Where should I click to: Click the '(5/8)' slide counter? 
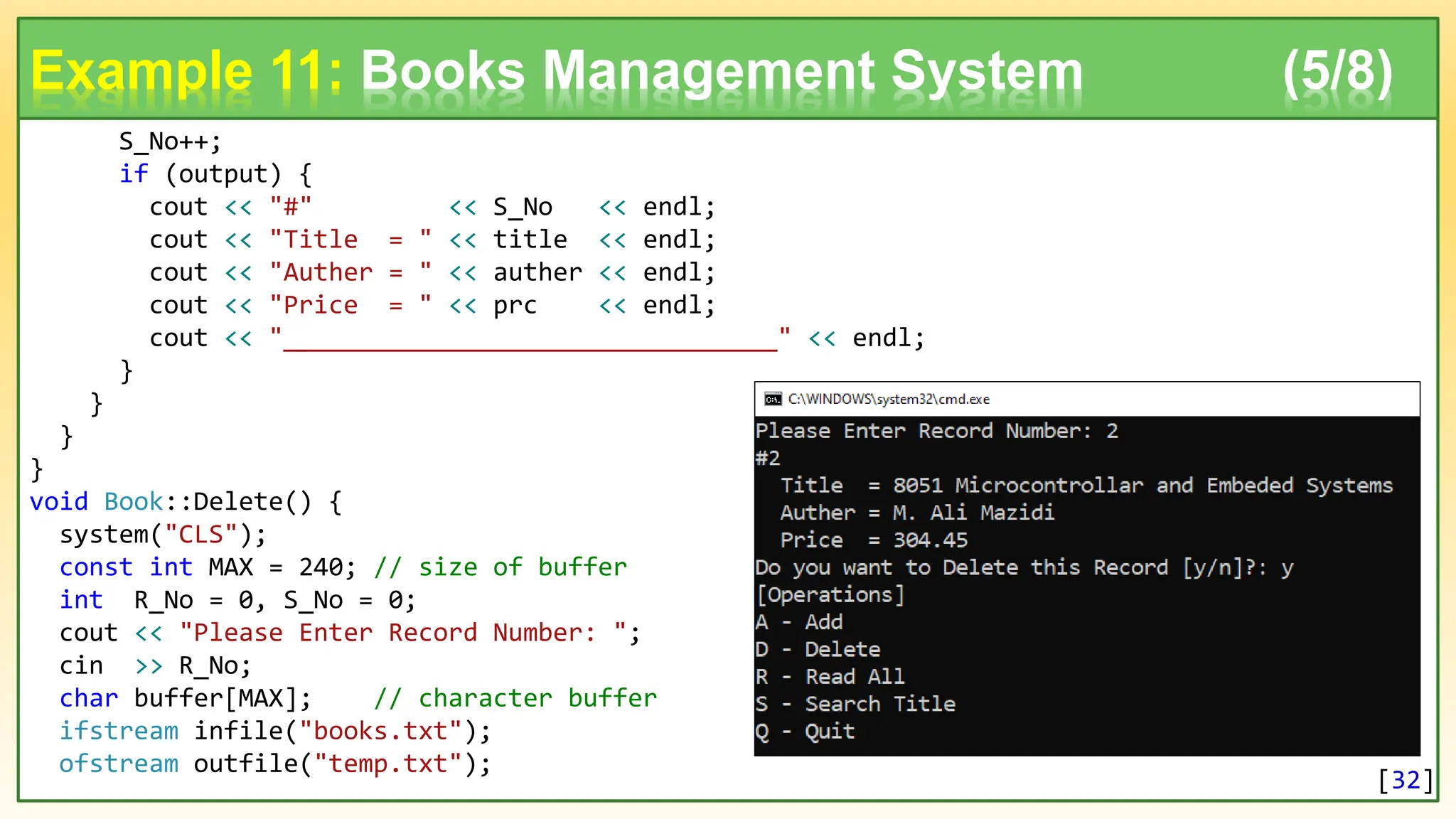[x=1337, y=72]
